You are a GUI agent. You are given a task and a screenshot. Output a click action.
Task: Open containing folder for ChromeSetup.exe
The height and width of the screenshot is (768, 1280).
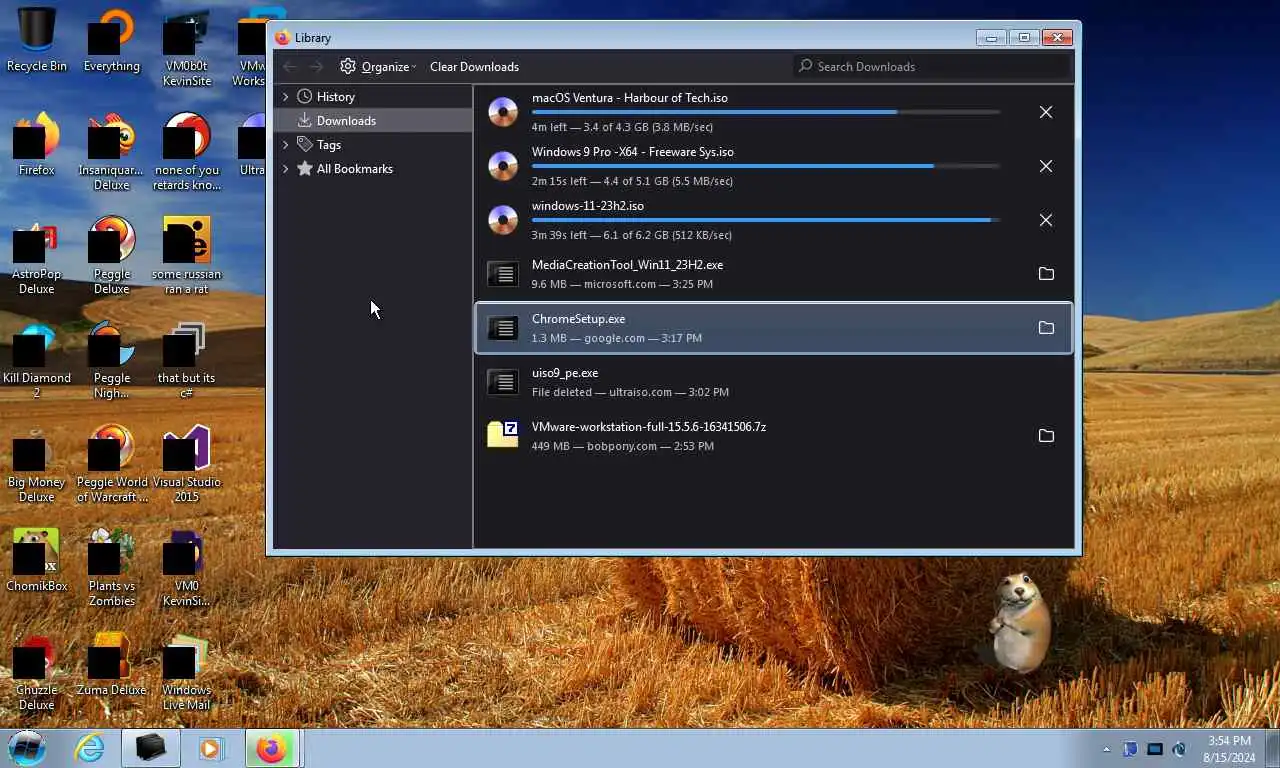[1046, 328]
